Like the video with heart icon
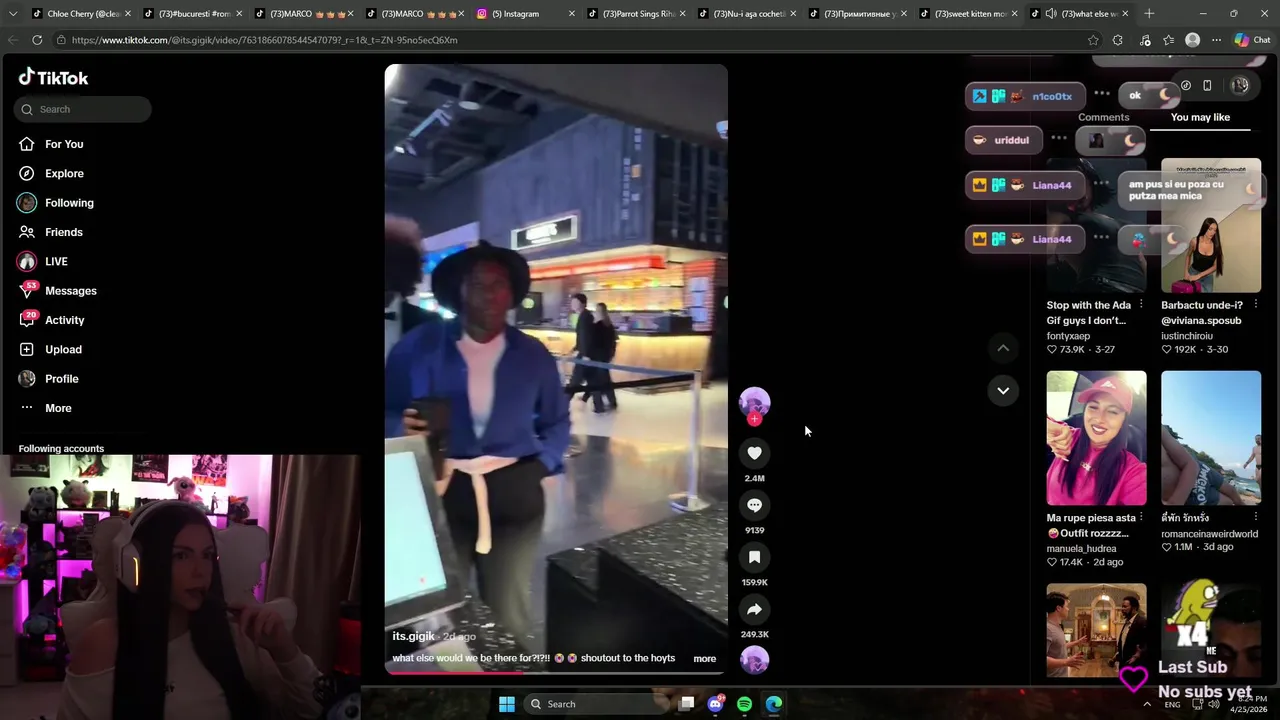 [x=754, y=453]
